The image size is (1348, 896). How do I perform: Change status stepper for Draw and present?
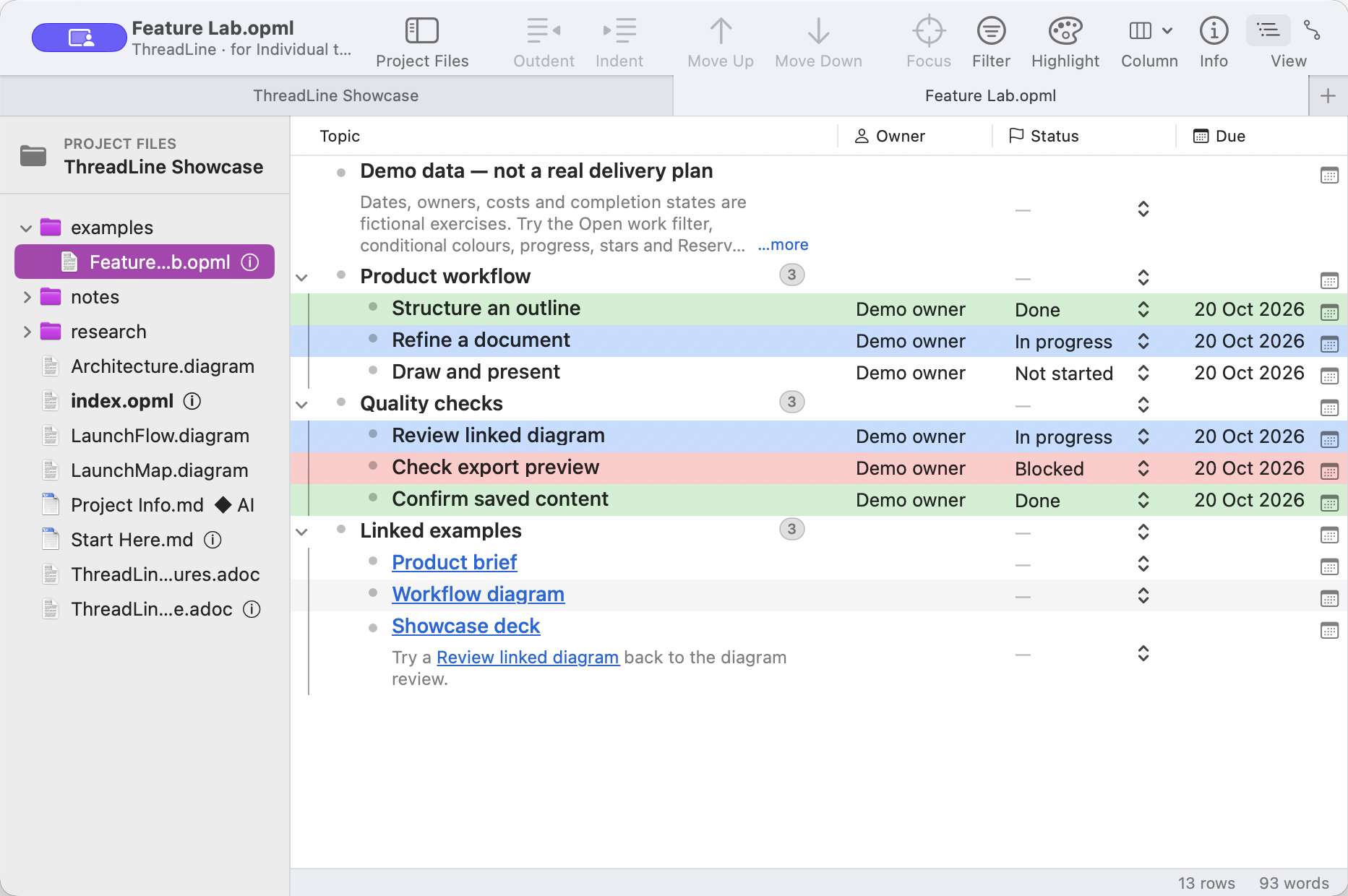pos(1143,373)
